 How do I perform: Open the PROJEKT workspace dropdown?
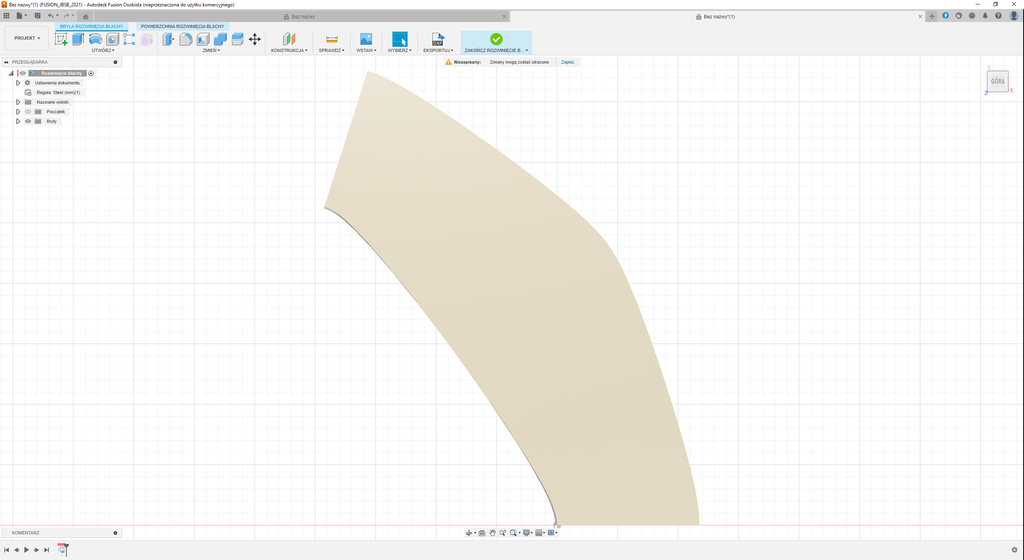coord(27,38)
